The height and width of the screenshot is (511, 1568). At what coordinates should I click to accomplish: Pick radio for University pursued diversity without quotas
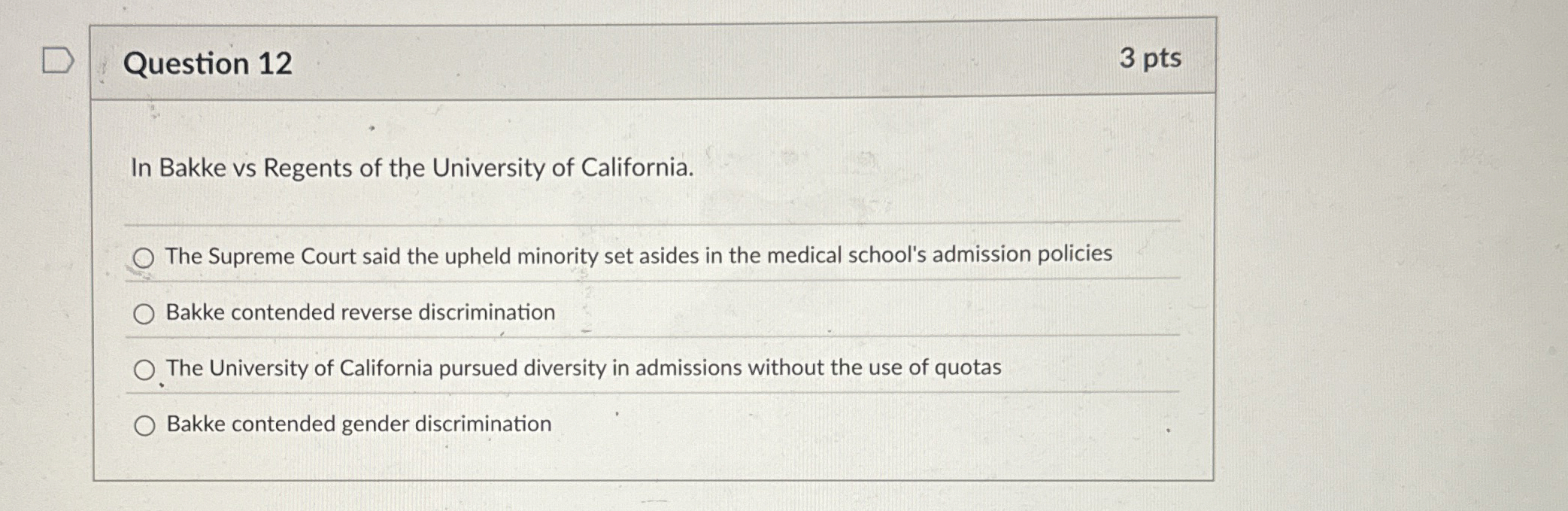click(144, 370)
